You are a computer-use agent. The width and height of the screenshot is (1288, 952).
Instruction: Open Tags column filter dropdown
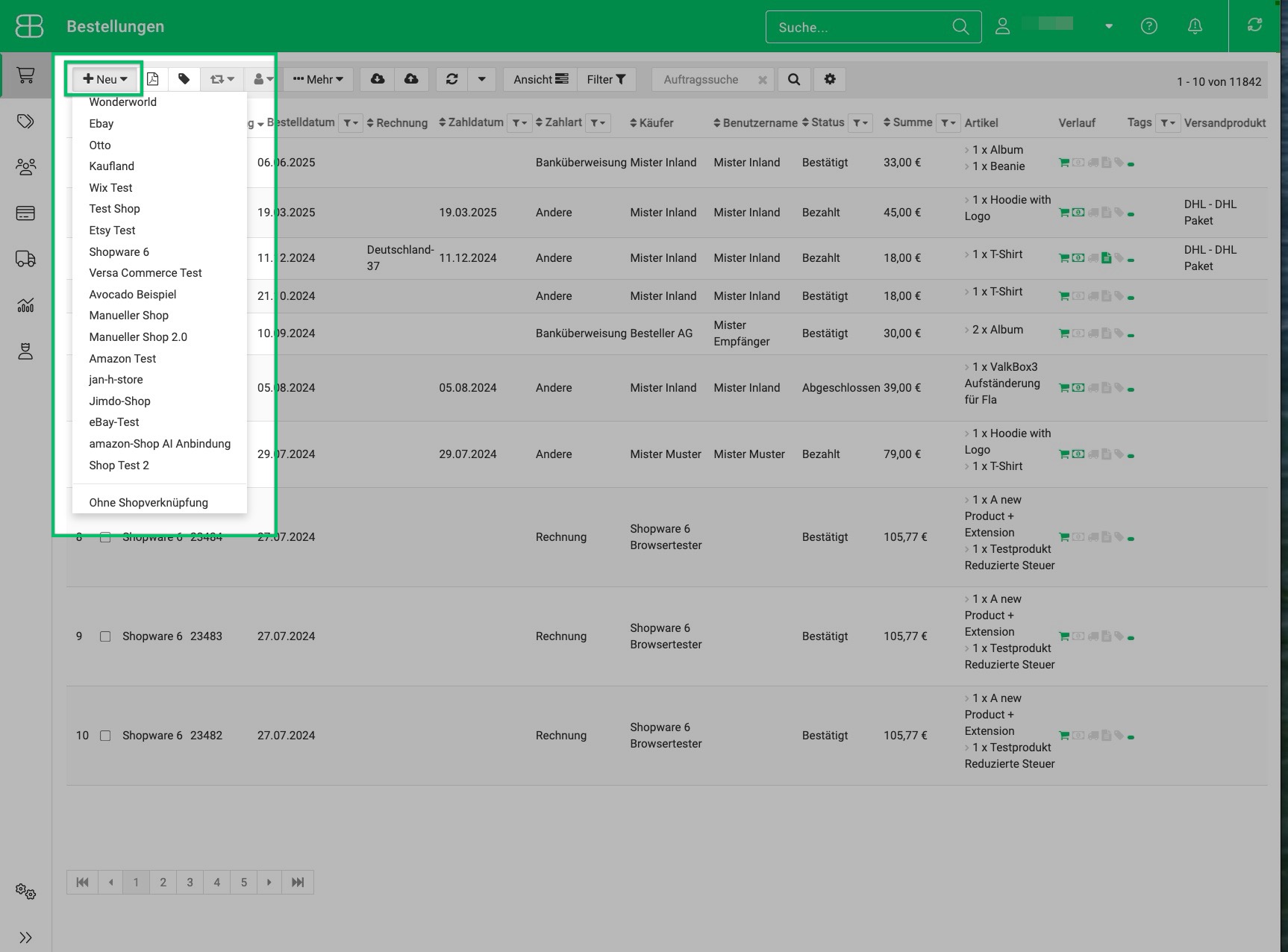click(x=1167, y=122)
